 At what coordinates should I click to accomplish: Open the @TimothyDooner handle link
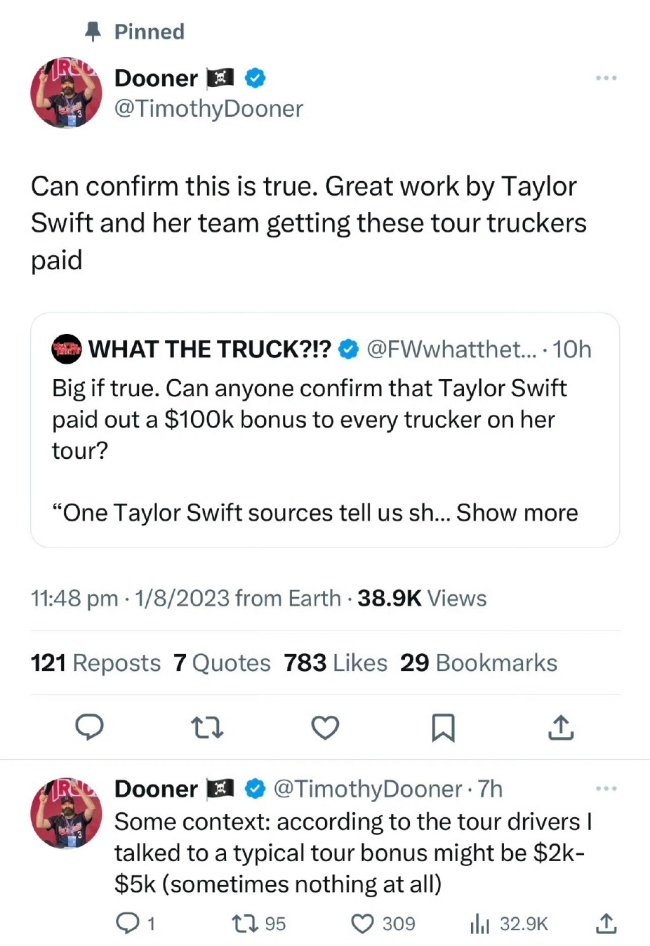coord(208,109)
